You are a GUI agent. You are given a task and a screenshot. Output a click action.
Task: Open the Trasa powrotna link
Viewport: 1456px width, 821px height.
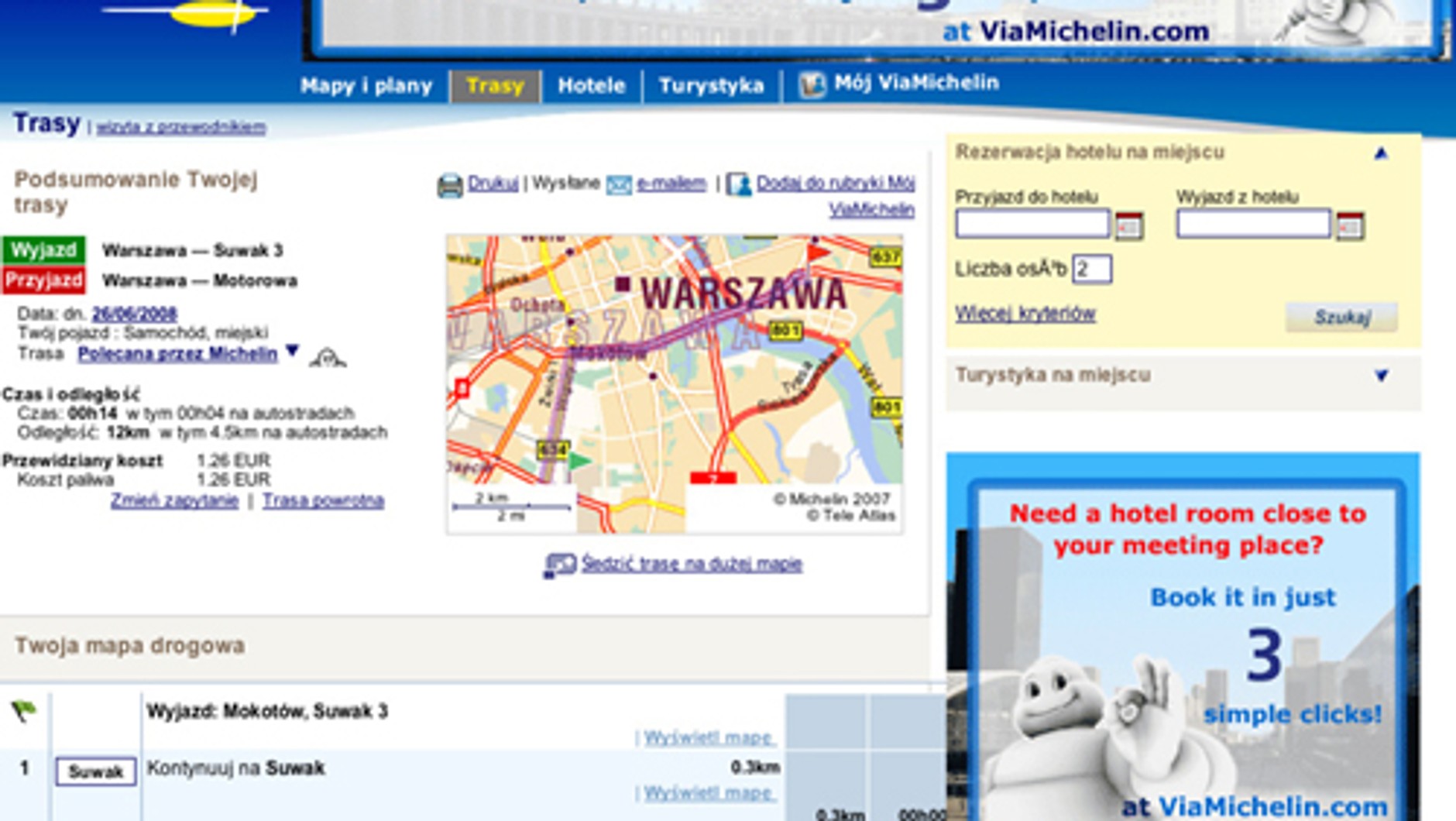pos(323,500)
